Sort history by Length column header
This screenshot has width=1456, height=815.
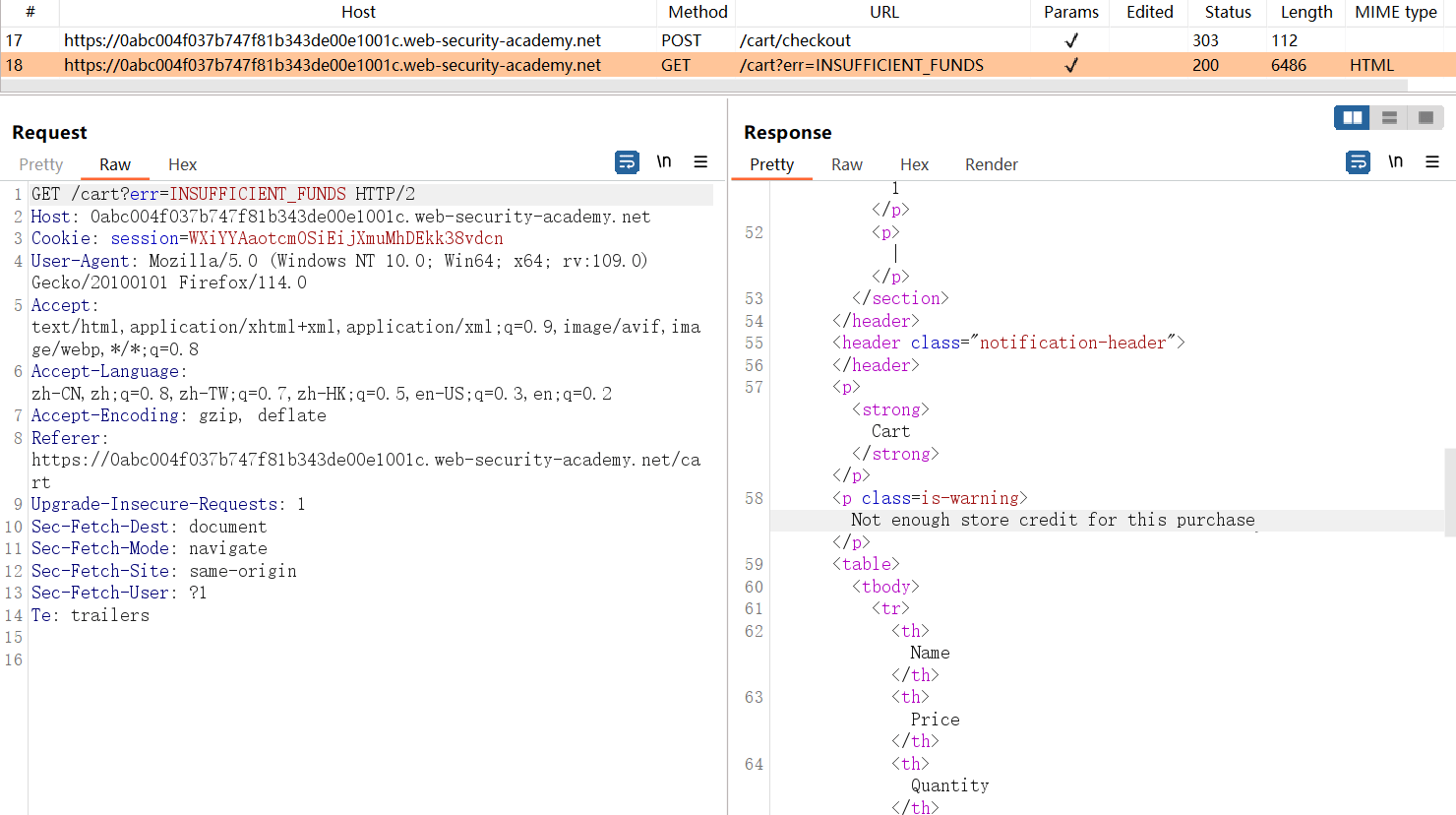pos(1305,12)
